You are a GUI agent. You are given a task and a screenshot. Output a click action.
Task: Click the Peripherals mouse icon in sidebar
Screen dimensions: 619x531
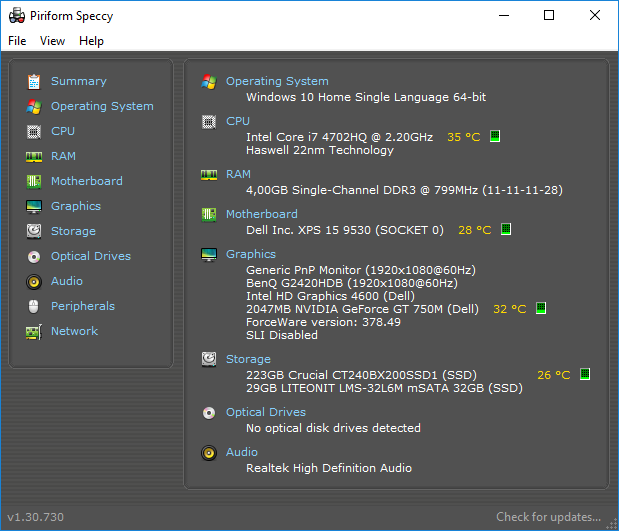[x=34, y=306]
